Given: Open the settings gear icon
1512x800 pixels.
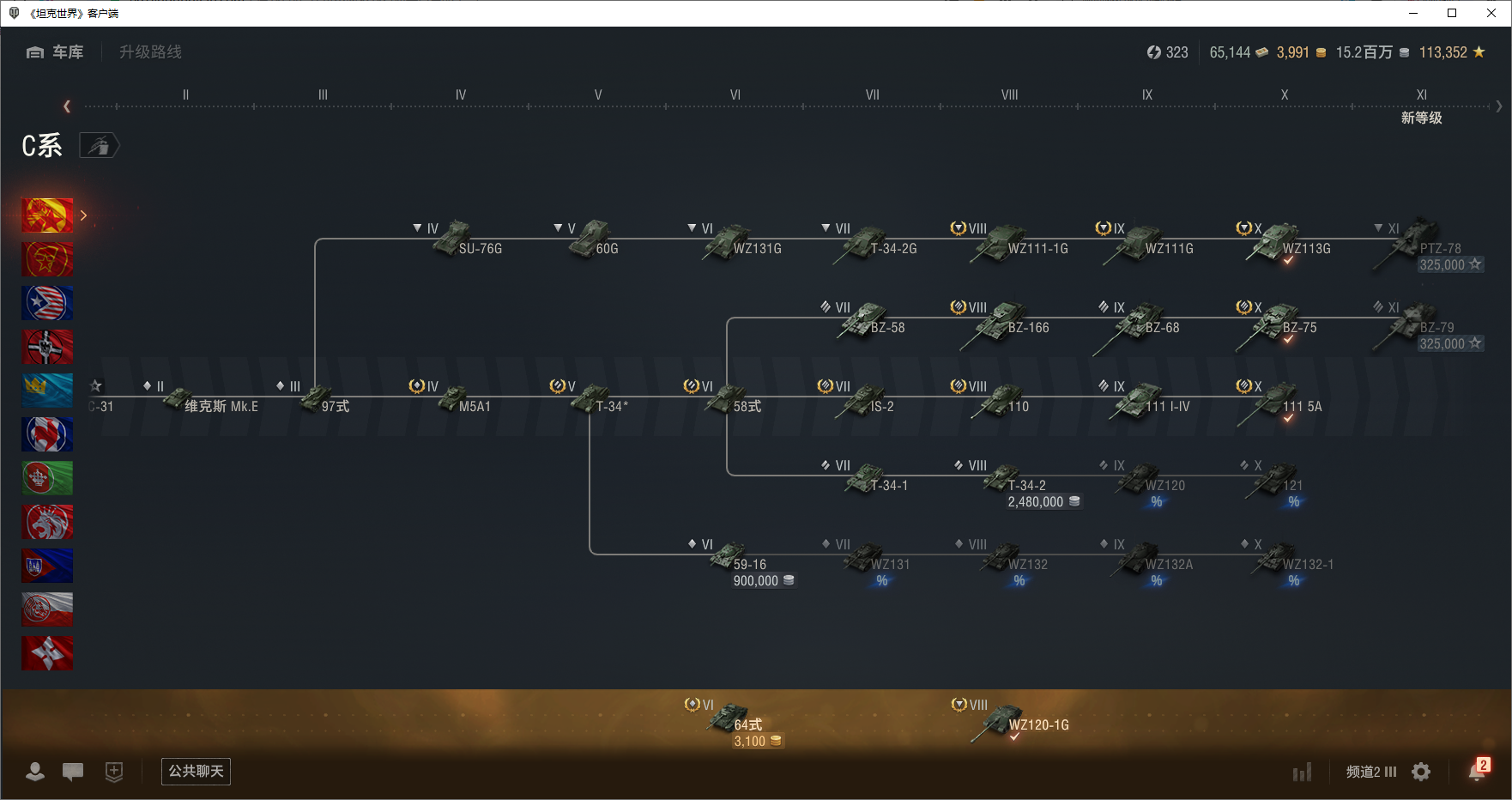Looking at the screenshot, I should pyautogui.click(x=1421, y=772).
